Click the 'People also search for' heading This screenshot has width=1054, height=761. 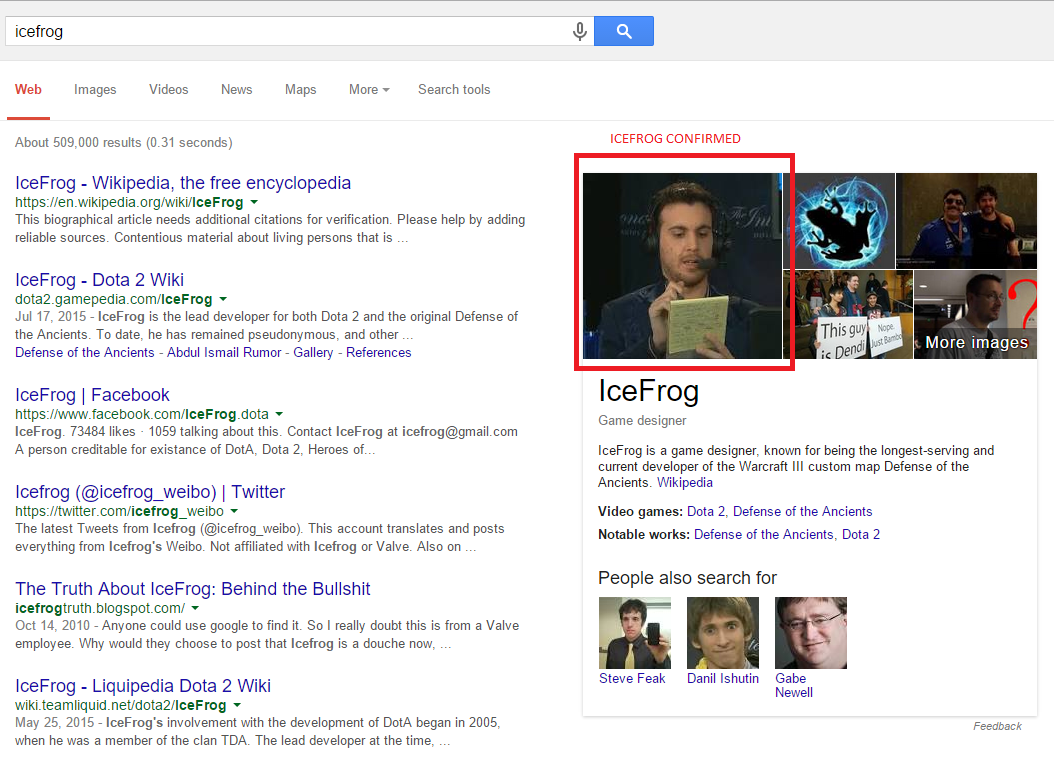687,577
